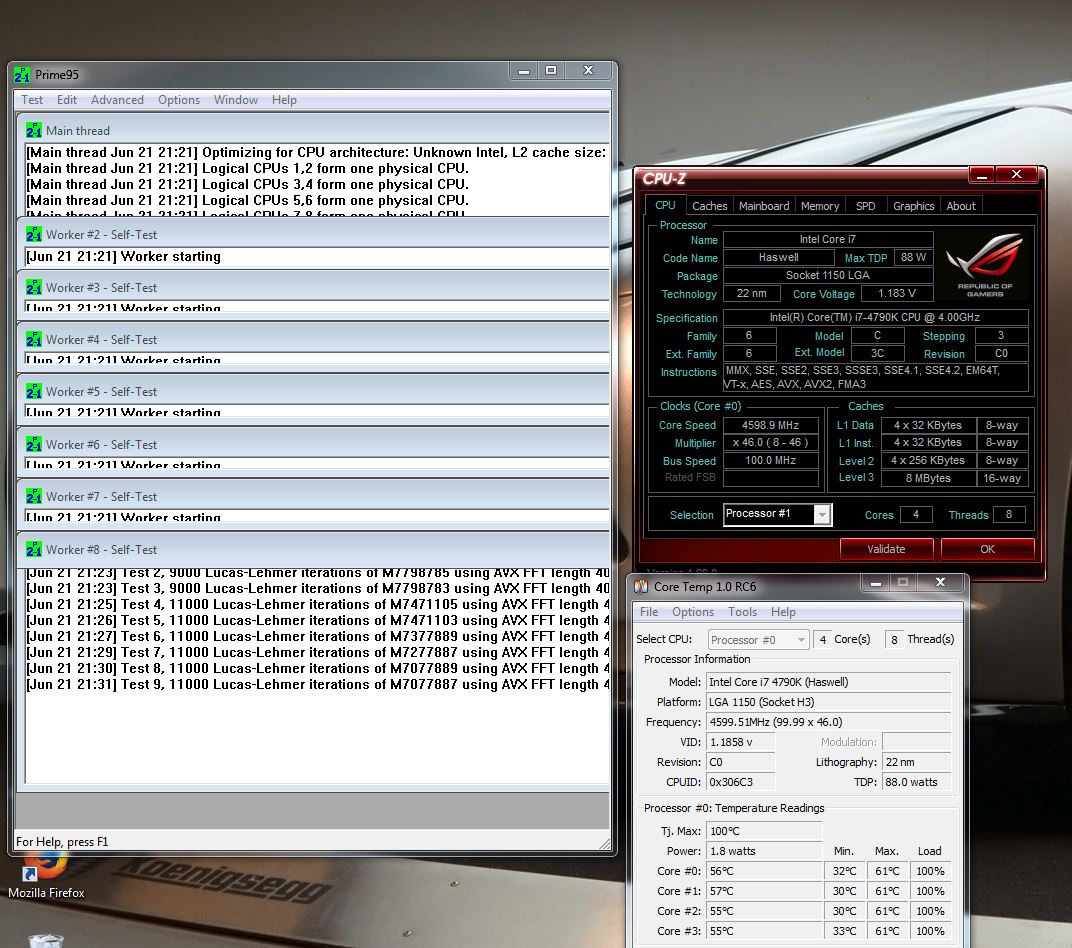This screenshot has height=948, width=1072.
Task: Click the Core #2 temperature 55°C
Action: point(764,911)
